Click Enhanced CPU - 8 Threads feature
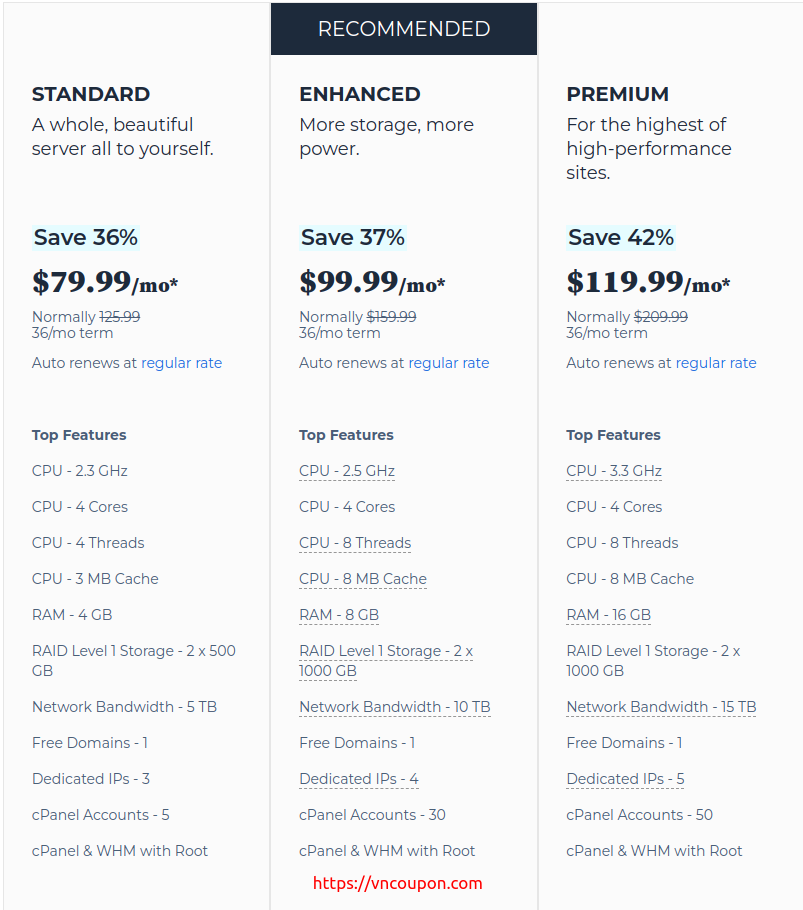Image resolution: width=803 pixels, height=910 pixels. pyautogui.click(x=355, y=543)
